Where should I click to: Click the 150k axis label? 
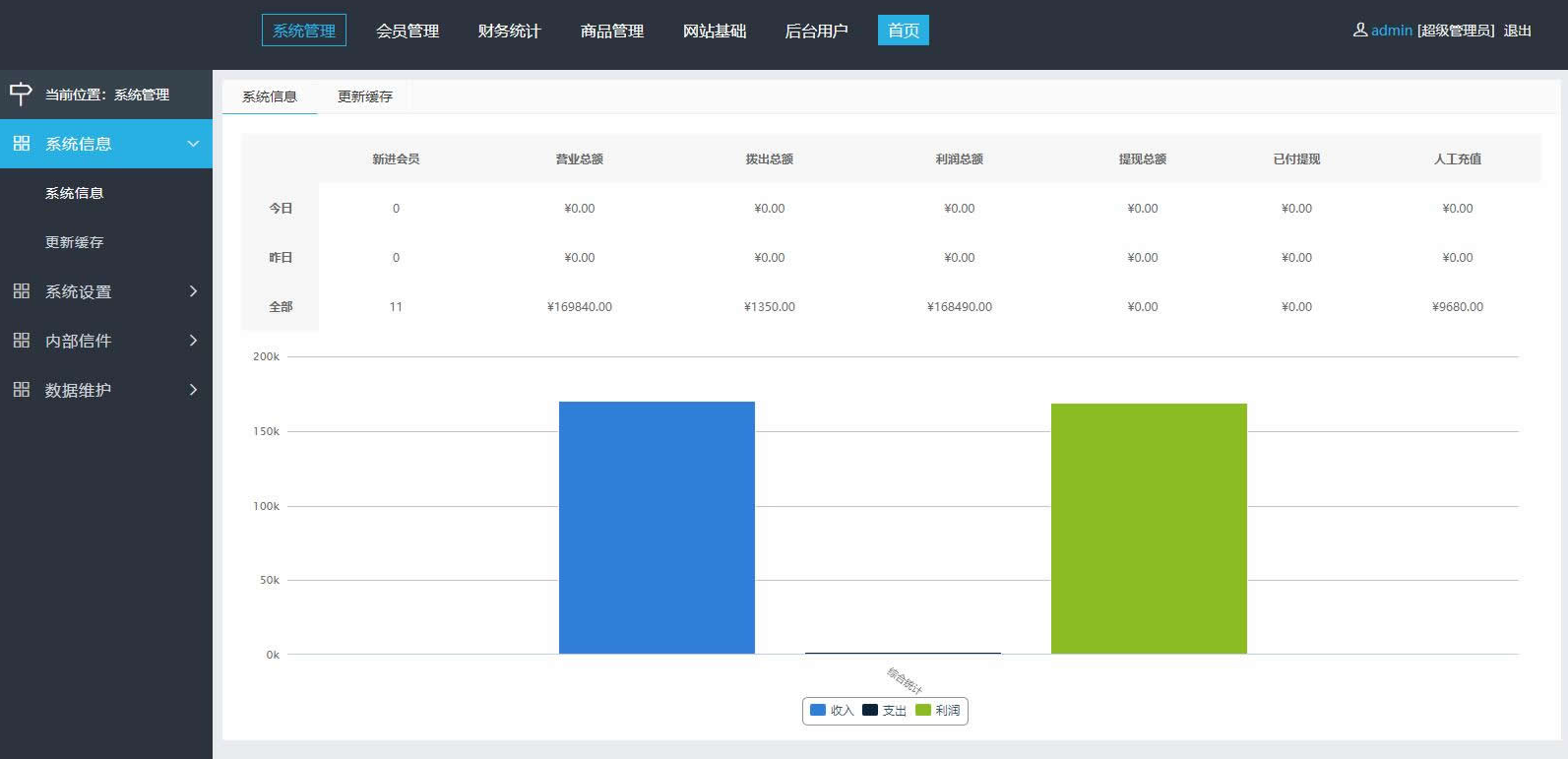(x=266, y=431)
